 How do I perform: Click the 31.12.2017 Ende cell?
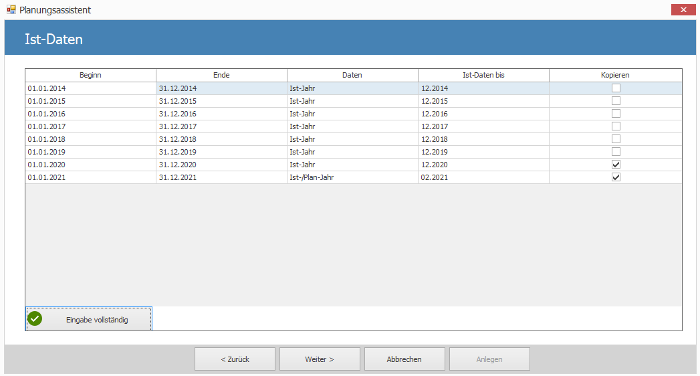pyautogui.click(x=221, y=126)
